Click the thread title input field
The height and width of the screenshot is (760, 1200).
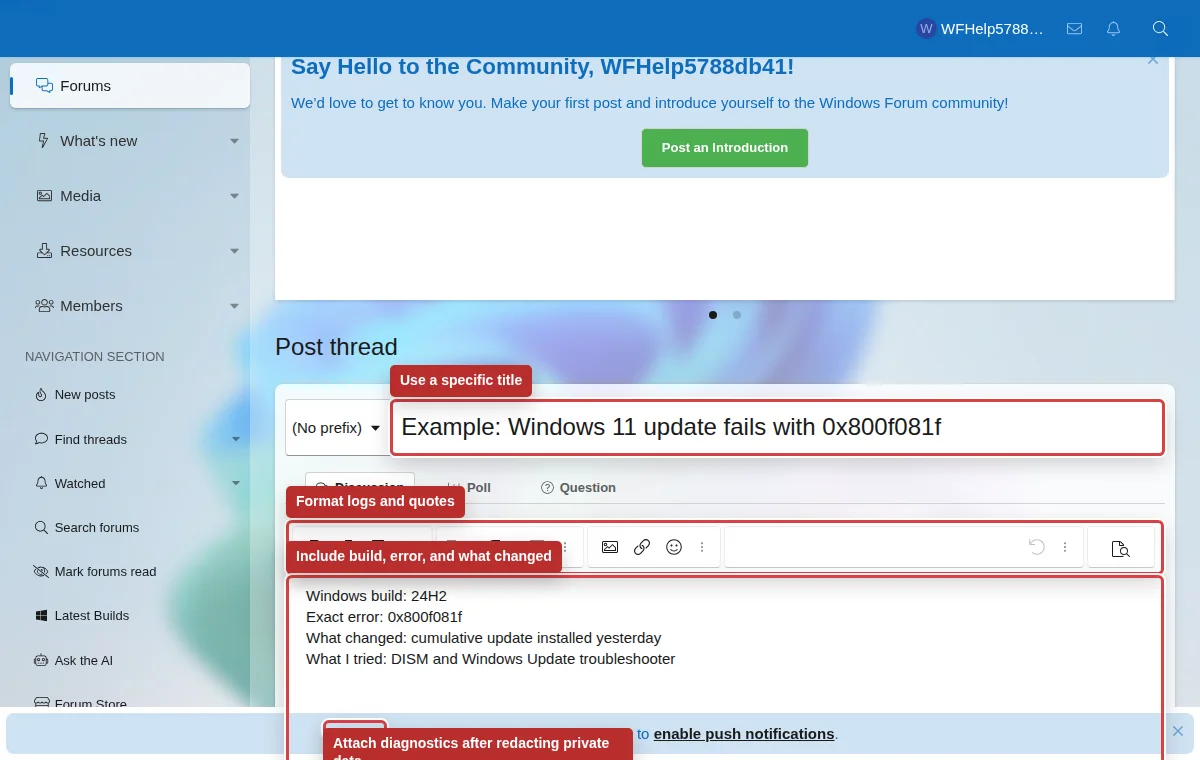click(777, 428)
